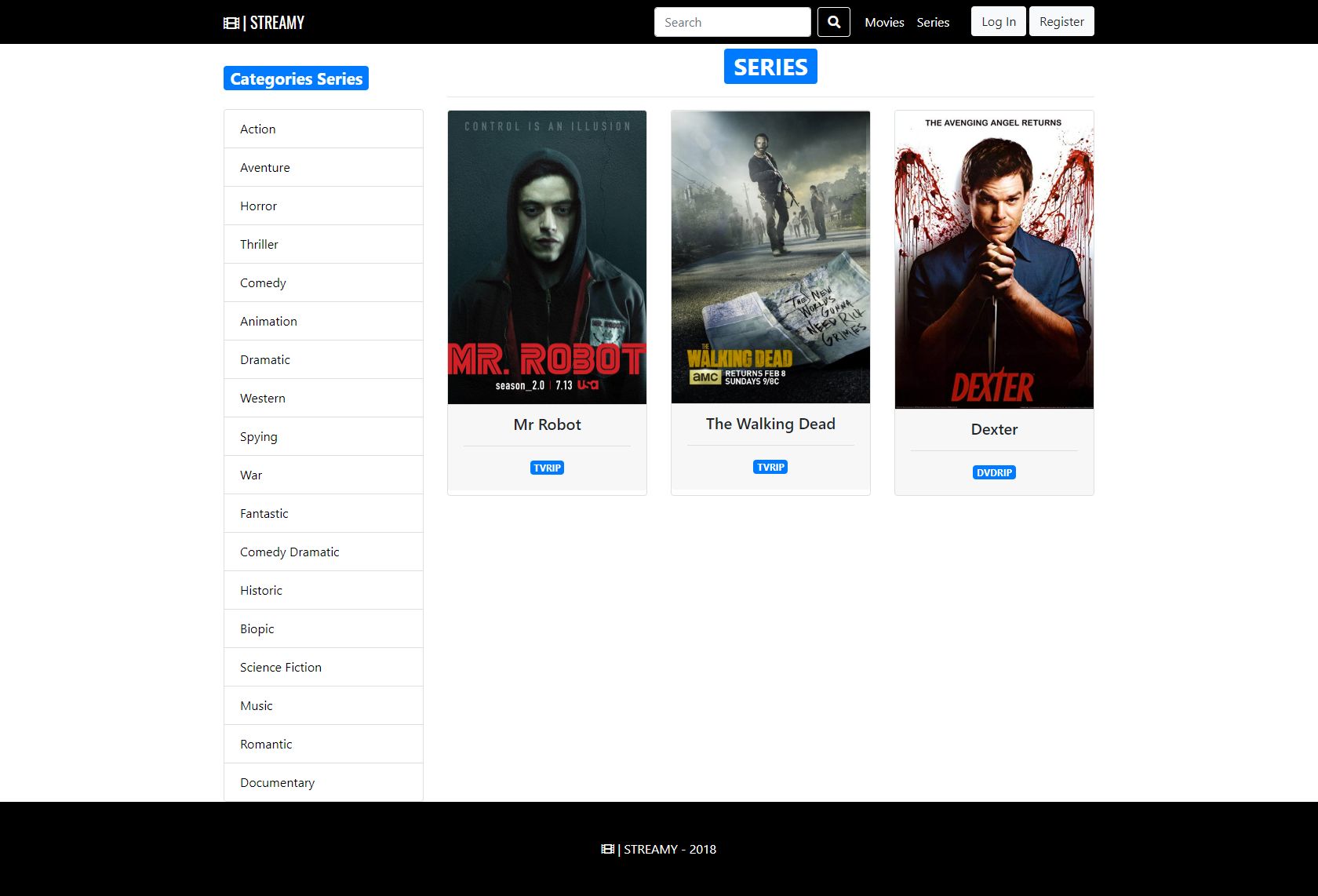Viewport: 1318px width, 896px height.
Task: Focus the Search input field
Action: point(733,22)
